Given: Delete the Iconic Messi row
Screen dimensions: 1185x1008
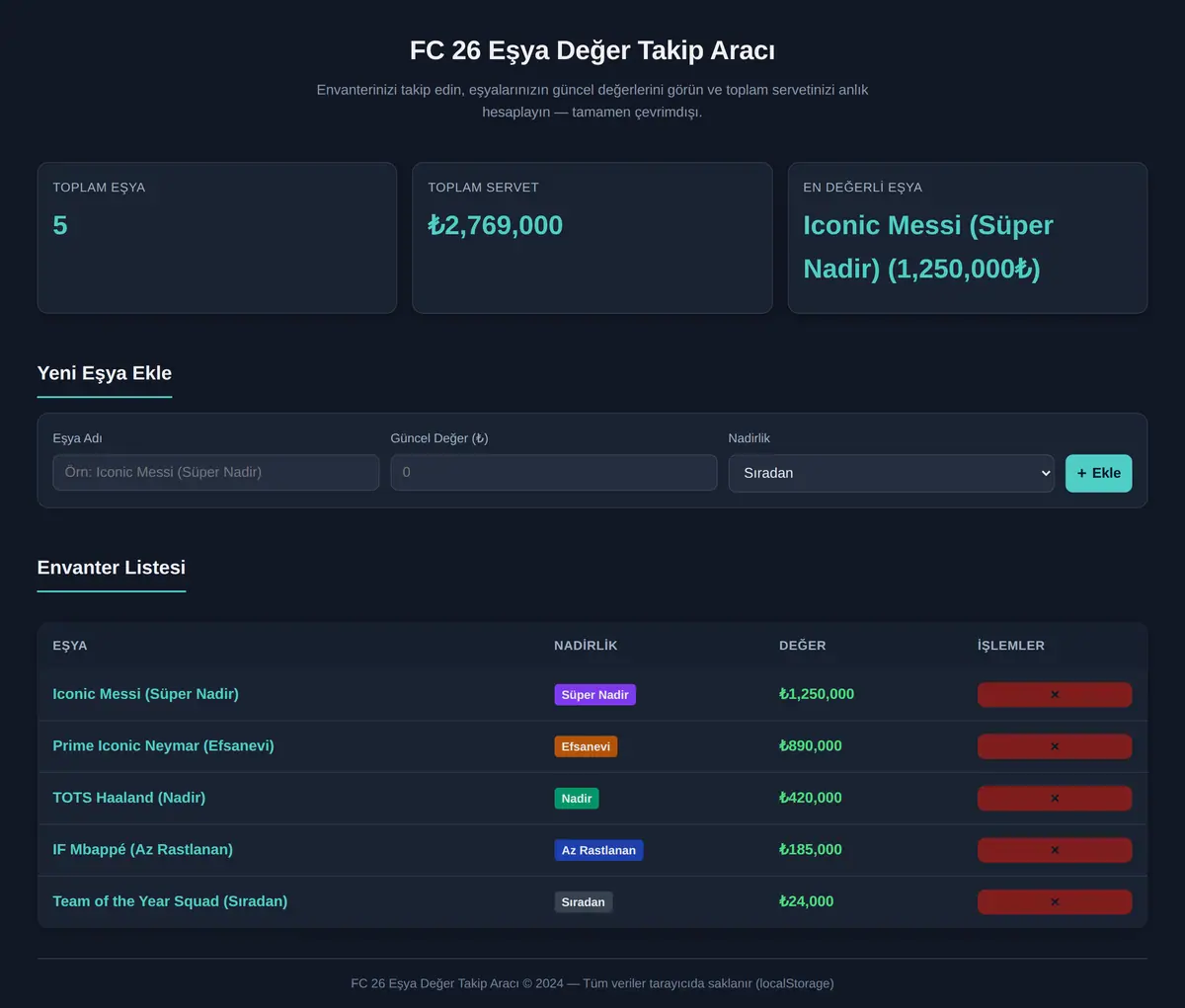Looking at the screenshot, I should point(1055,695).
